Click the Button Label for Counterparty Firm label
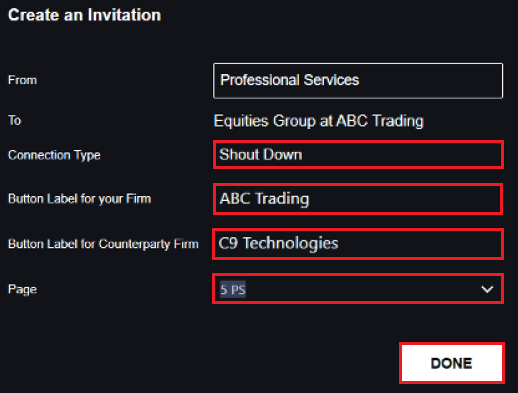 [x=103, y=244]
